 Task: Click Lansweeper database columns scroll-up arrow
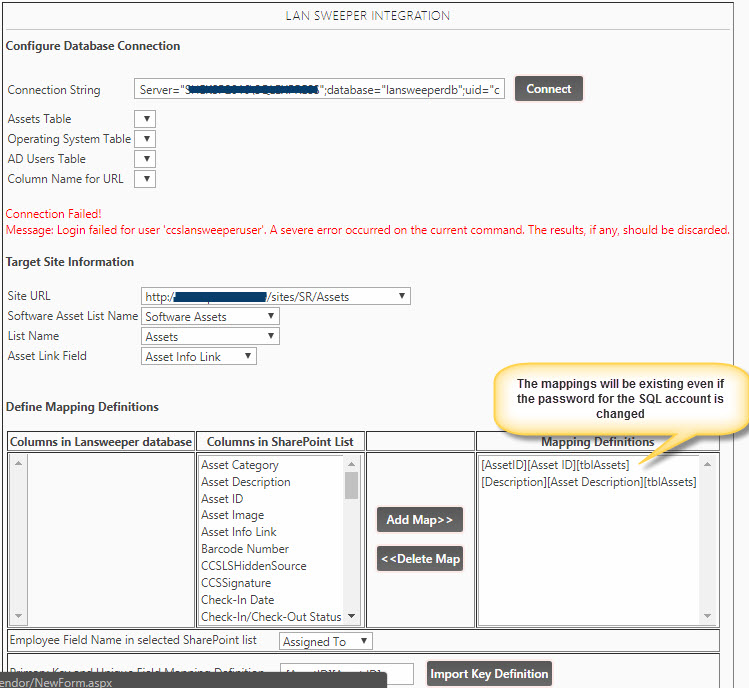tap(18, 463)
